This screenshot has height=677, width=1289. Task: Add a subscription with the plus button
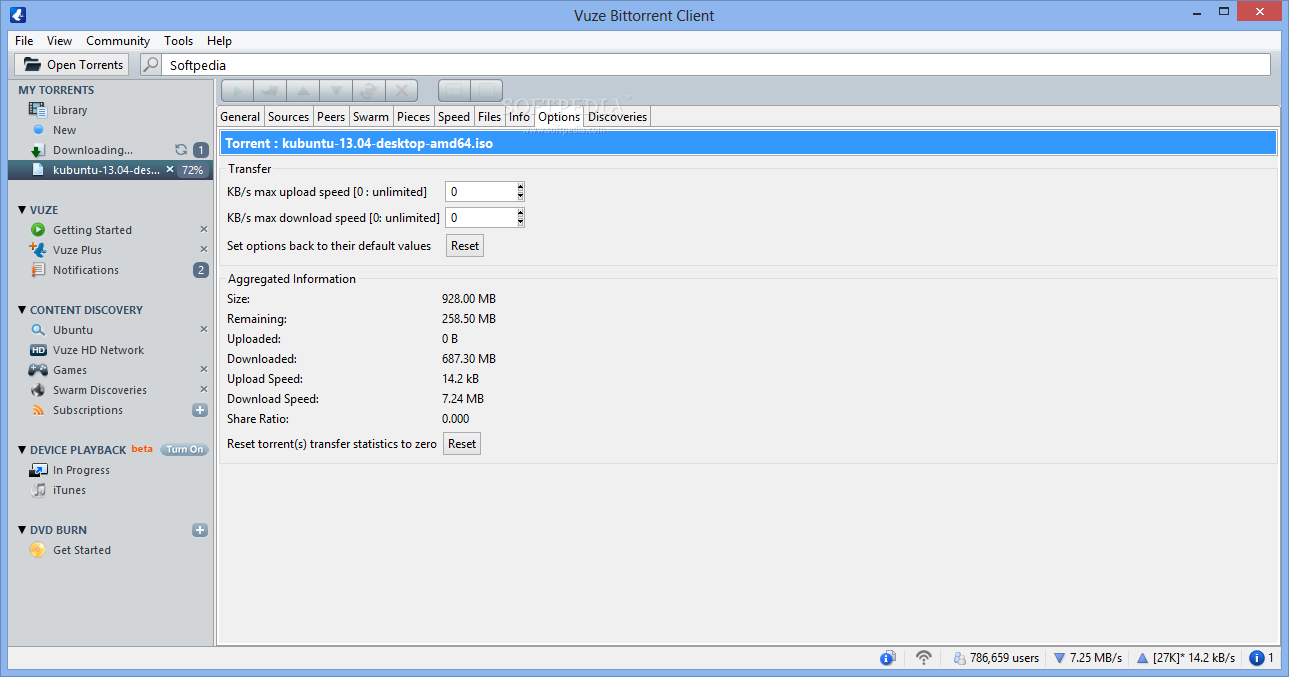click(x=200, y=410)
